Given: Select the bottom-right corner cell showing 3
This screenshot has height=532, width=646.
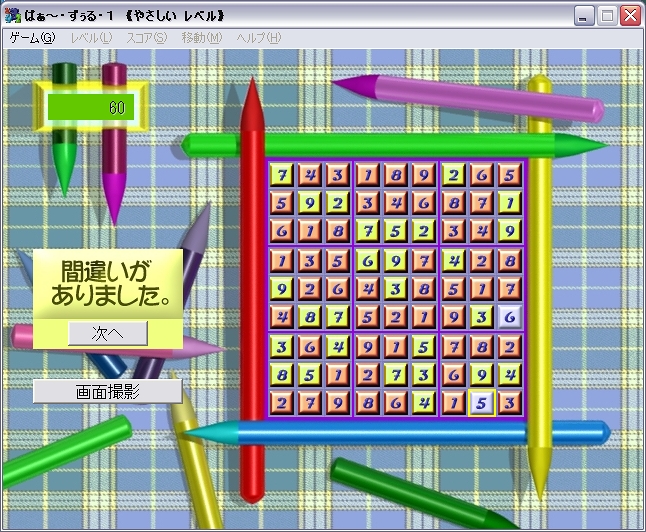Looking at the screenshot, I should point(510,404).
